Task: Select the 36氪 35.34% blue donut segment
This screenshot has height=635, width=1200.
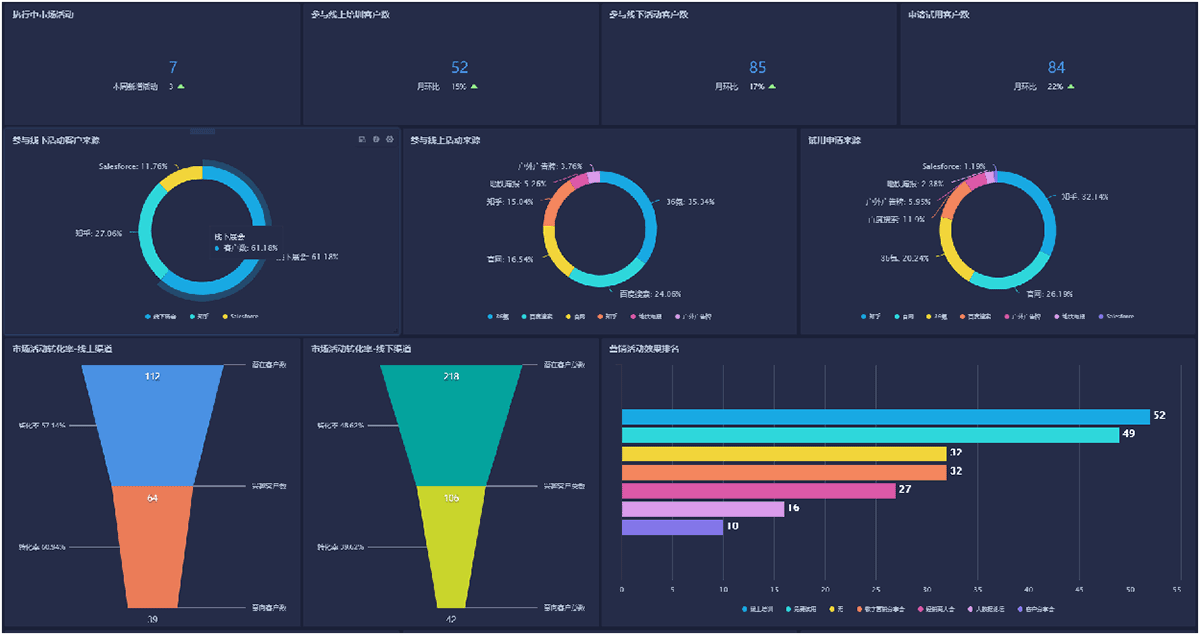Action: coord(649,215)
